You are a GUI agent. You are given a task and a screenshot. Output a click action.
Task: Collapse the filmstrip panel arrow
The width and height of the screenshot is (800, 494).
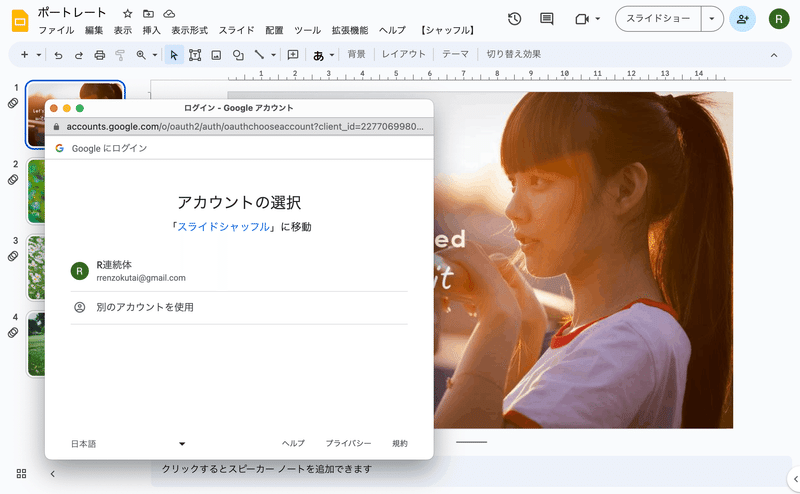(53, 474)
